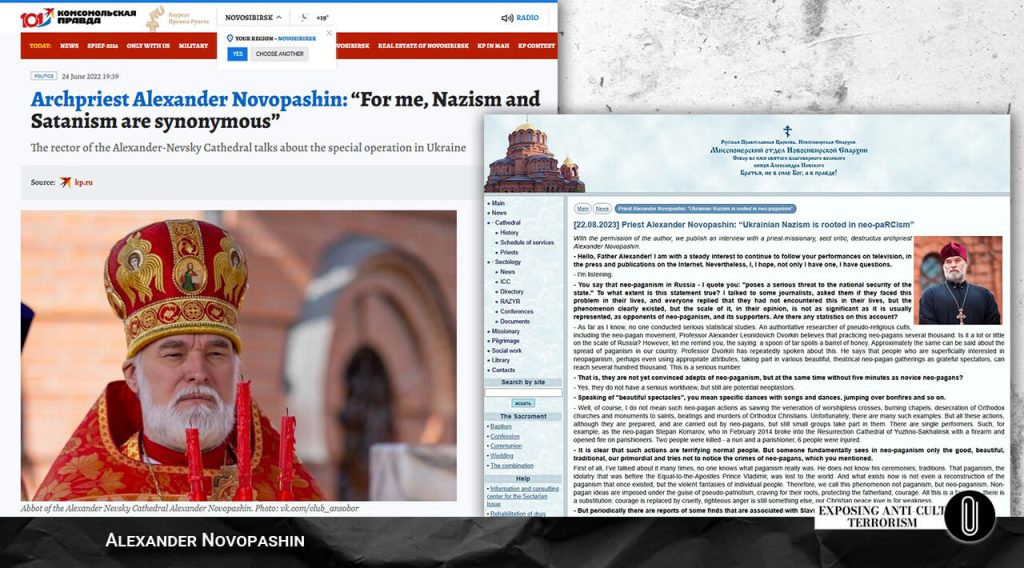Click the night weather +19° icon
The height and width of the screenshot is (568, 1024).
pyautogui.click(x=304, y=18)
